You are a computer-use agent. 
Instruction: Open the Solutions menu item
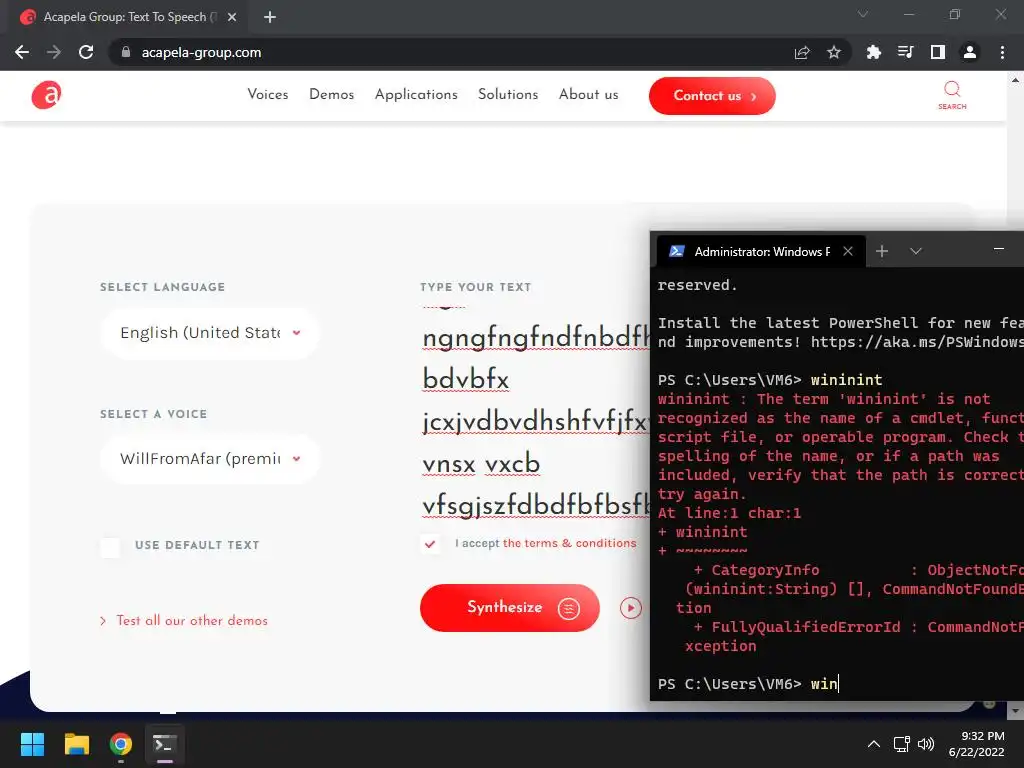[508, 95]
